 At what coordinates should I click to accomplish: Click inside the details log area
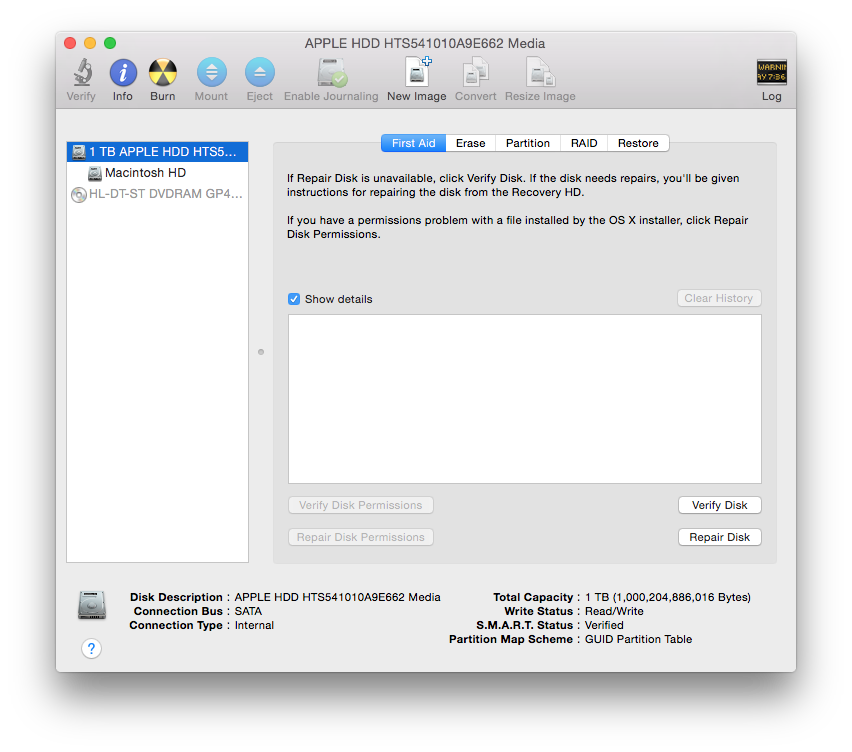(x=525, y=399)
